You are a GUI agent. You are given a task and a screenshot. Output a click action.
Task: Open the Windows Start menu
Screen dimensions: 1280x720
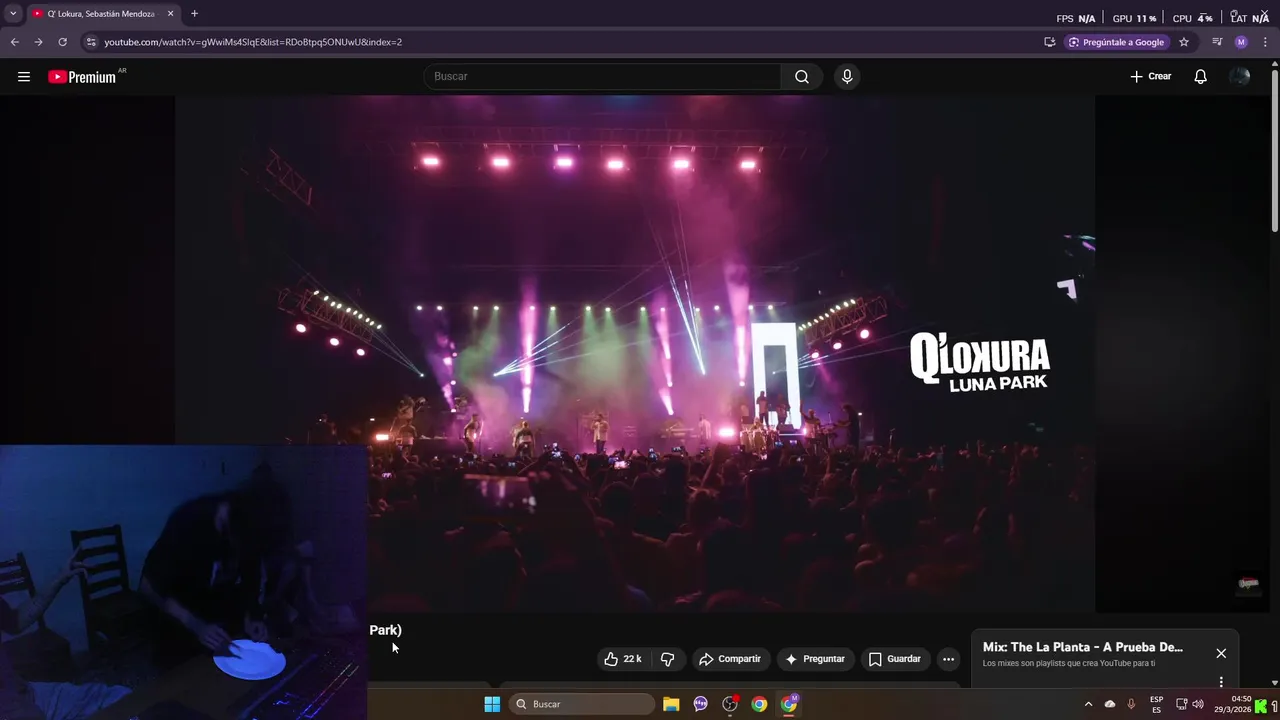tap(492, 704)
